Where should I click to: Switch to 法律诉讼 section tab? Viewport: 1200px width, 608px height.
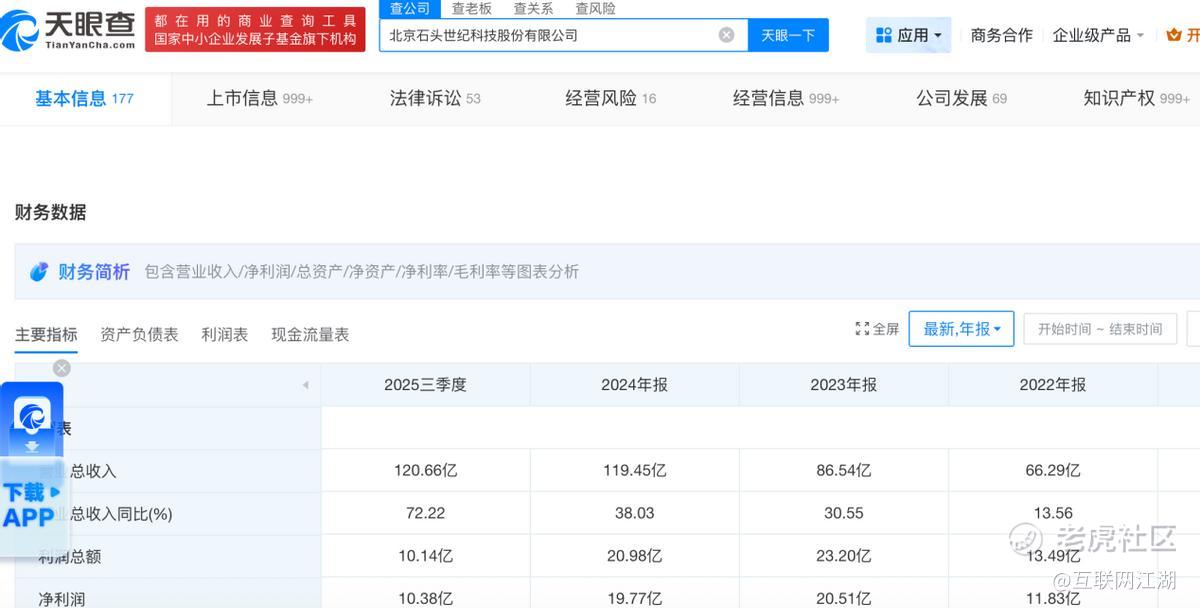click(x=435, y=98)
